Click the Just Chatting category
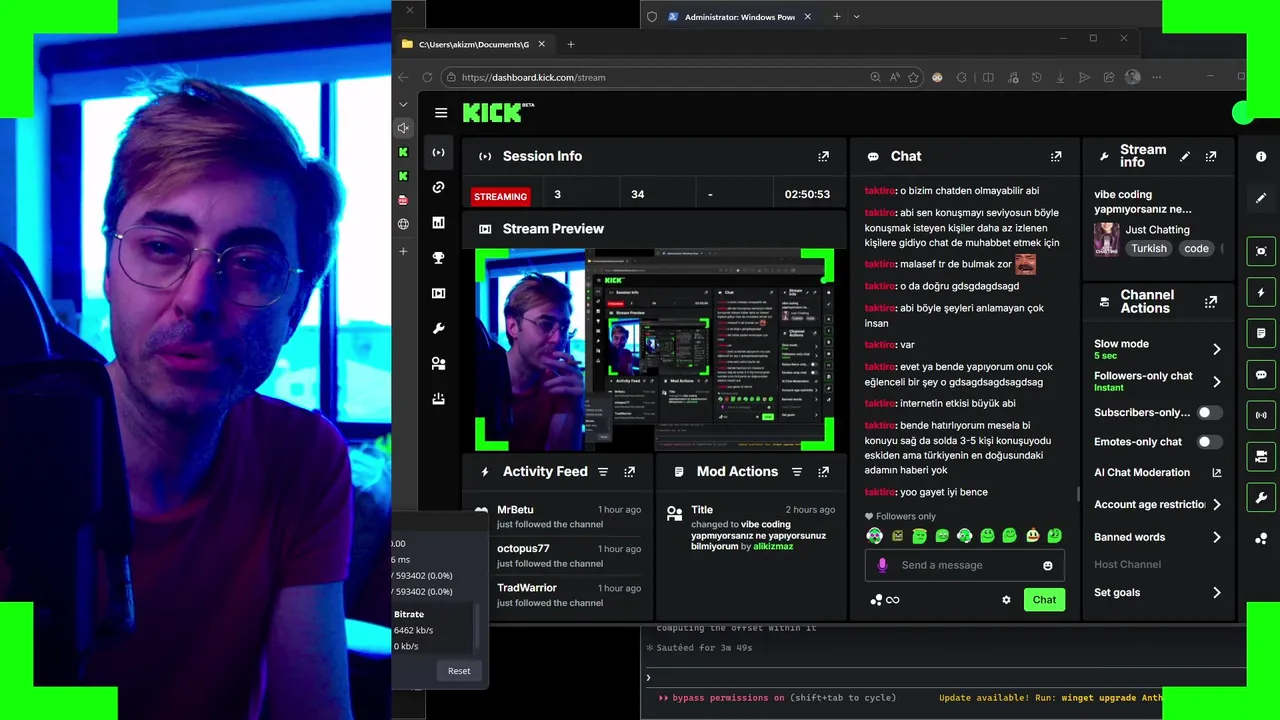This screenshot has width=1280, height=720. tap(1157, 230)
